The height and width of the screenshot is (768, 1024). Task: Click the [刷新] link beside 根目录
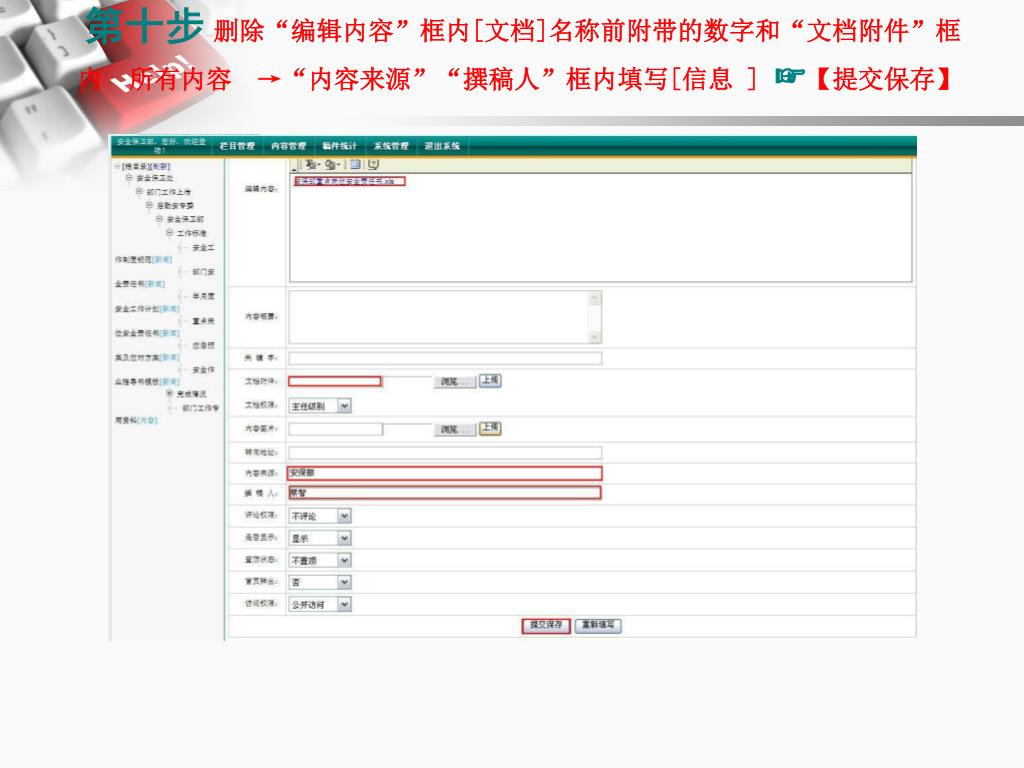pos(161,167)
